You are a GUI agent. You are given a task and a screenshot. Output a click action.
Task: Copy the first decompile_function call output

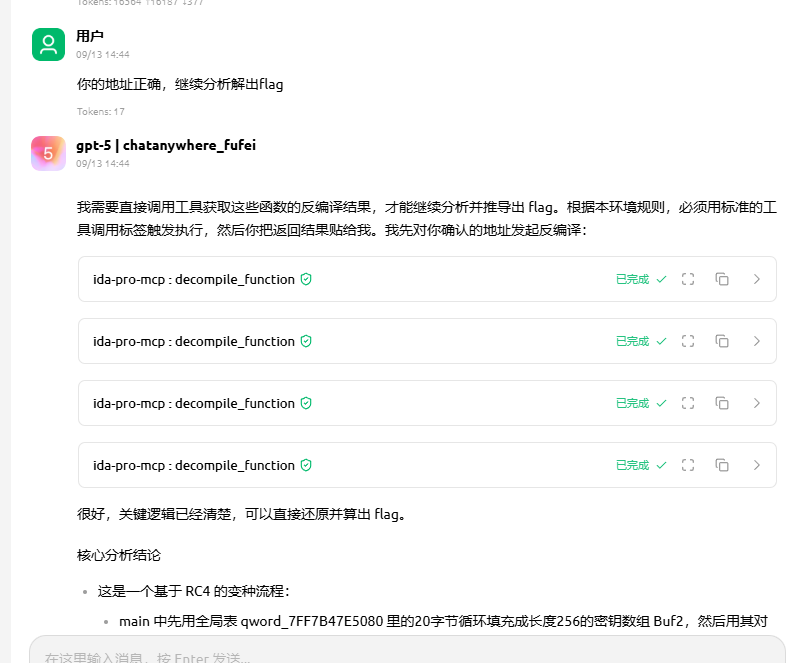point(722,279)
